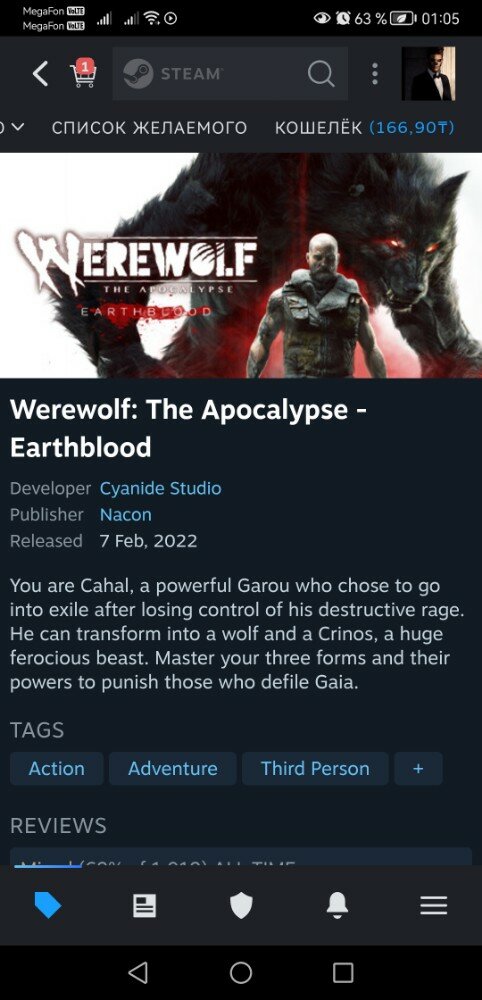
Task: Open the Cyanide Studio developer link
Action: coord(161,489)
